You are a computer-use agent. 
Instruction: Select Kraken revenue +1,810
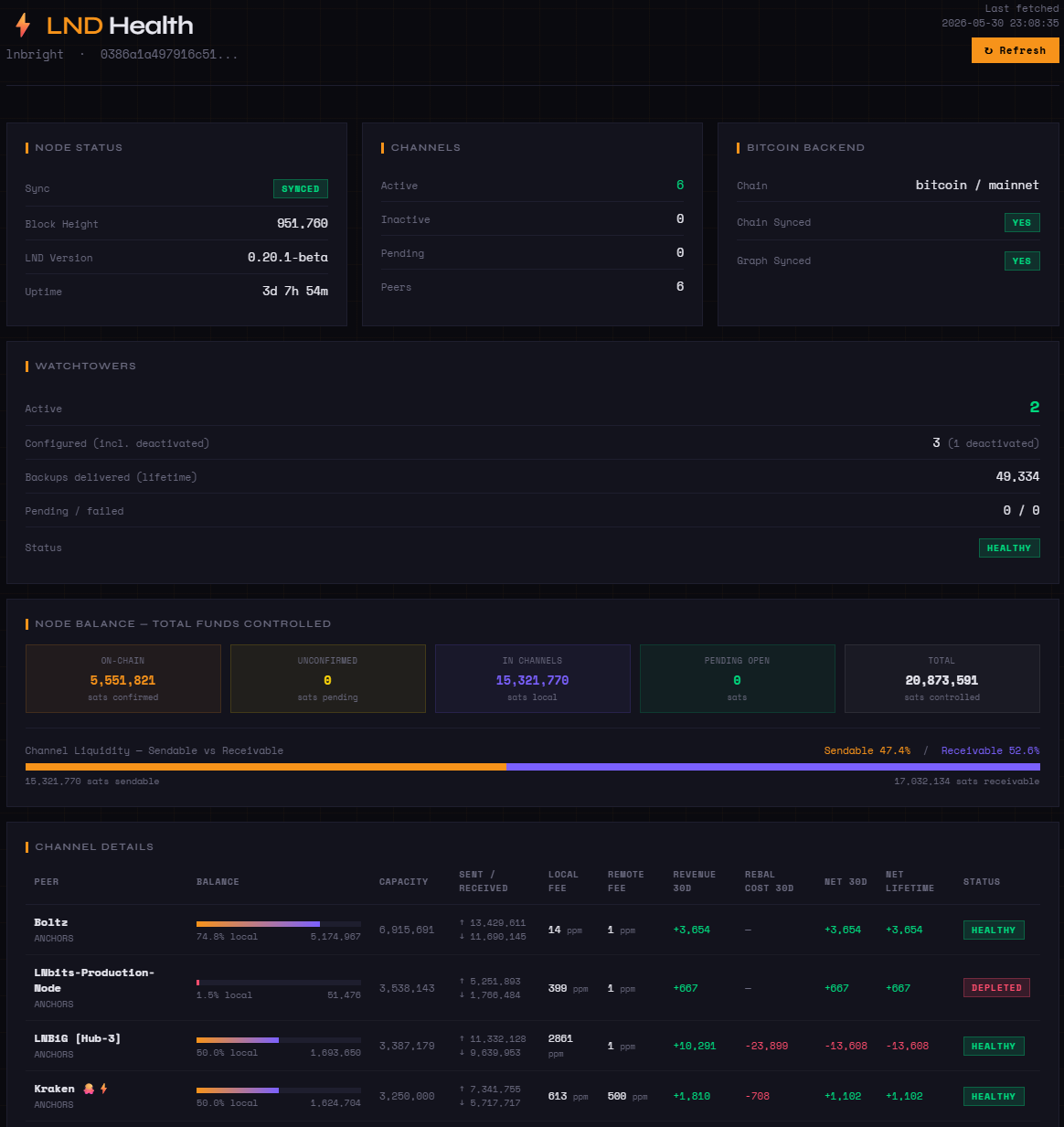click(691, 1096)
